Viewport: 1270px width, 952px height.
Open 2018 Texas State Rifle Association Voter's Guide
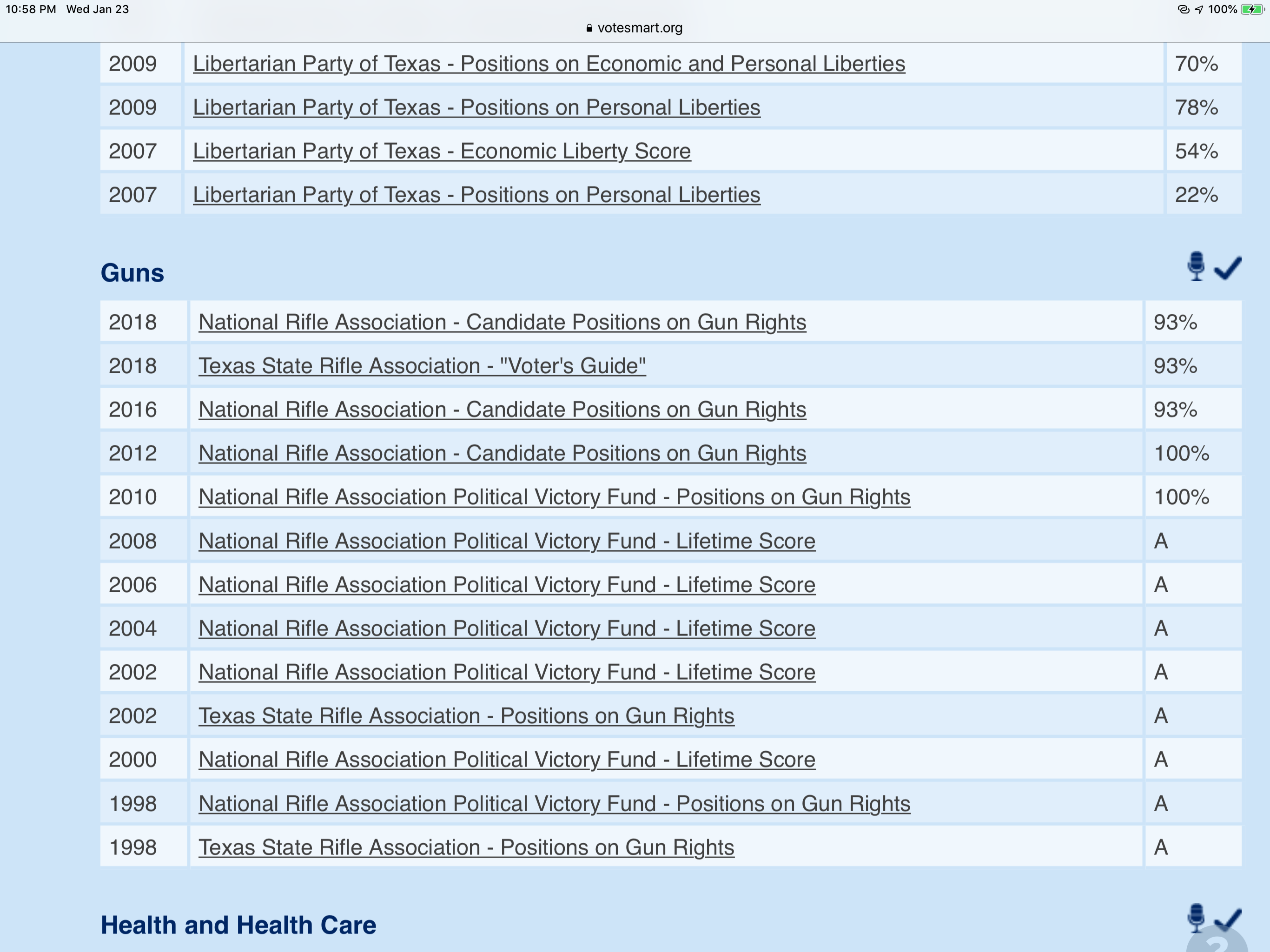(422, 366)
